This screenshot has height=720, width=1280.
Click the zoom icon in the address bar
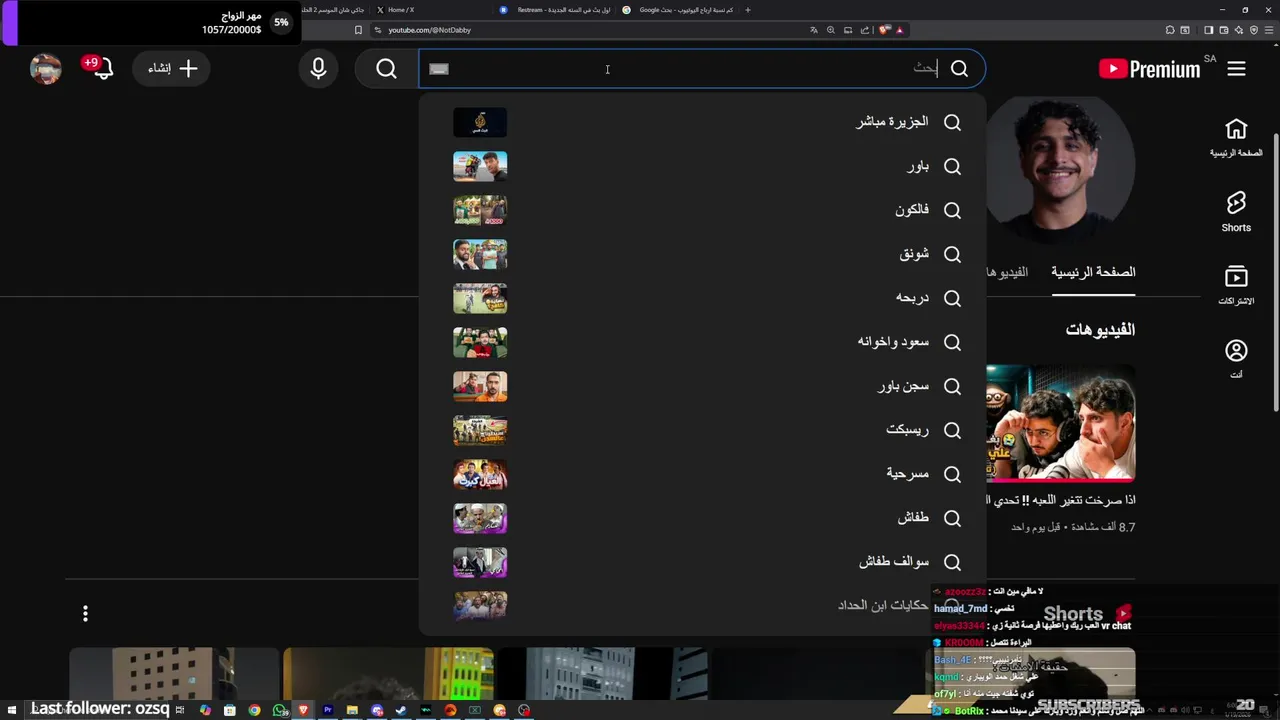[831, 30]
